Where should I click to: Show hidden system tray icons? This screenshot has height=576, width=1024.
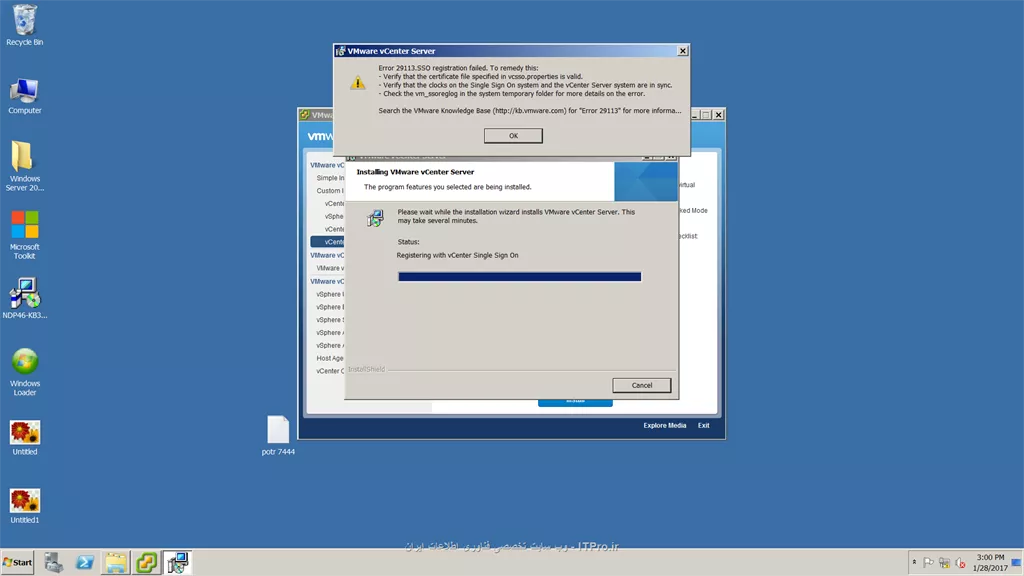pos(914,562)
